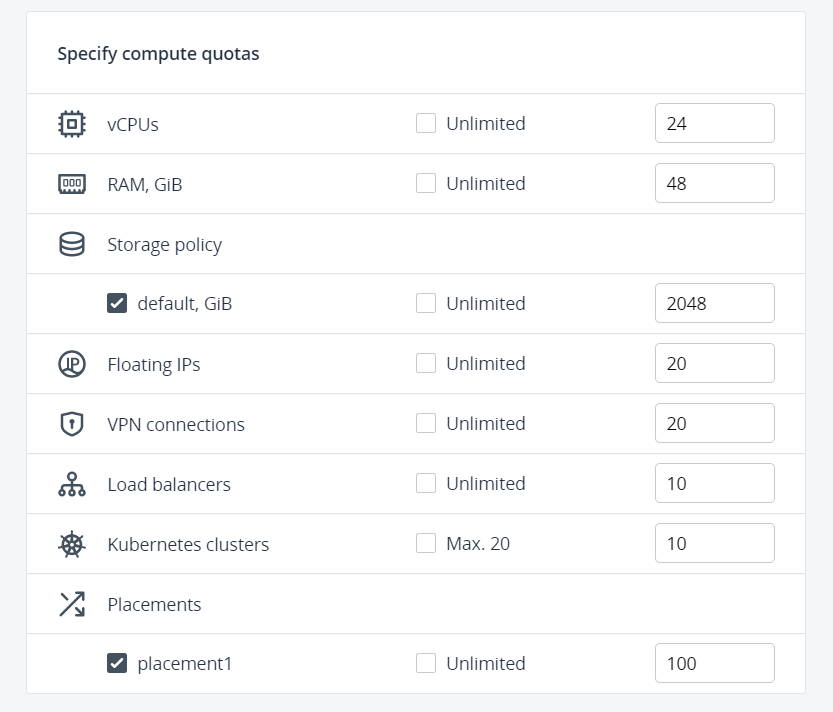
Task: Click the RAM memory module icon
Action: pyautogui.click(x=72, y=184)
